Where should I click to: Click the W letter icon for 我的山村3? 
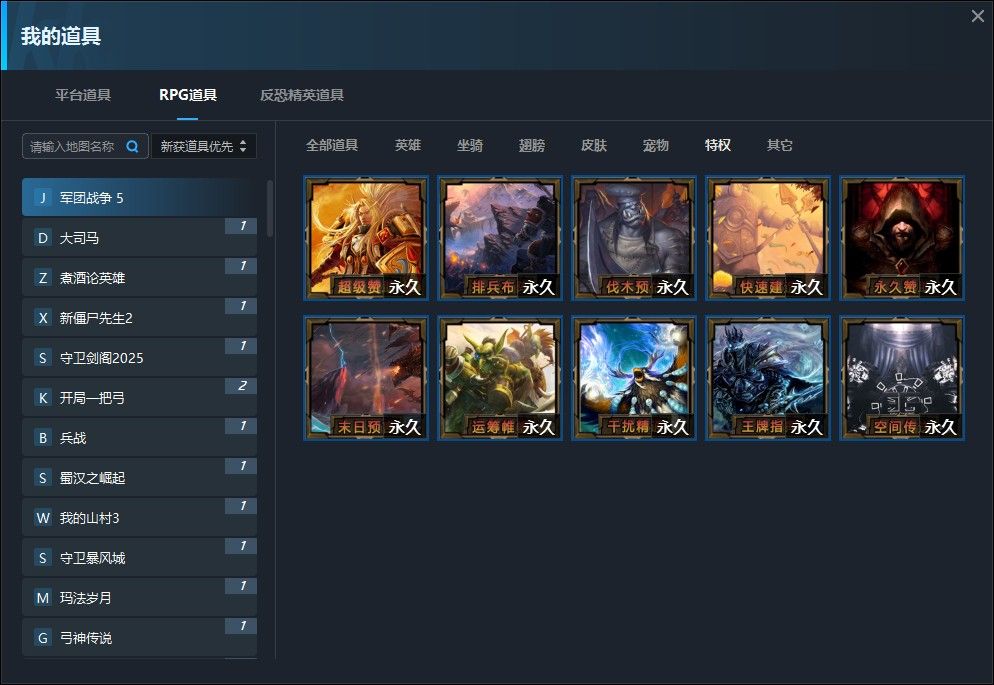point(42,517)
